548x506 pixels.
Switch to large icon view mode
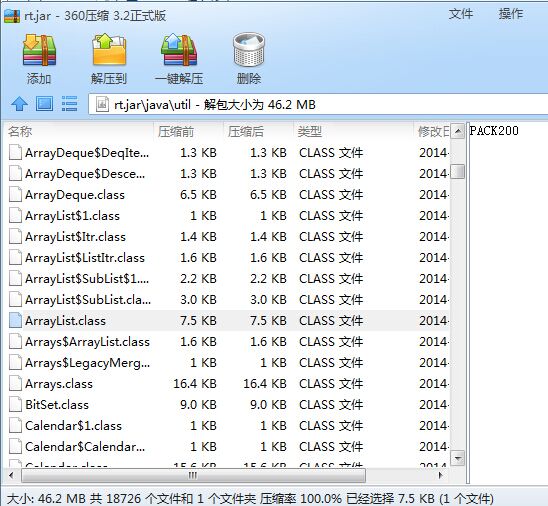click(44, 104)
